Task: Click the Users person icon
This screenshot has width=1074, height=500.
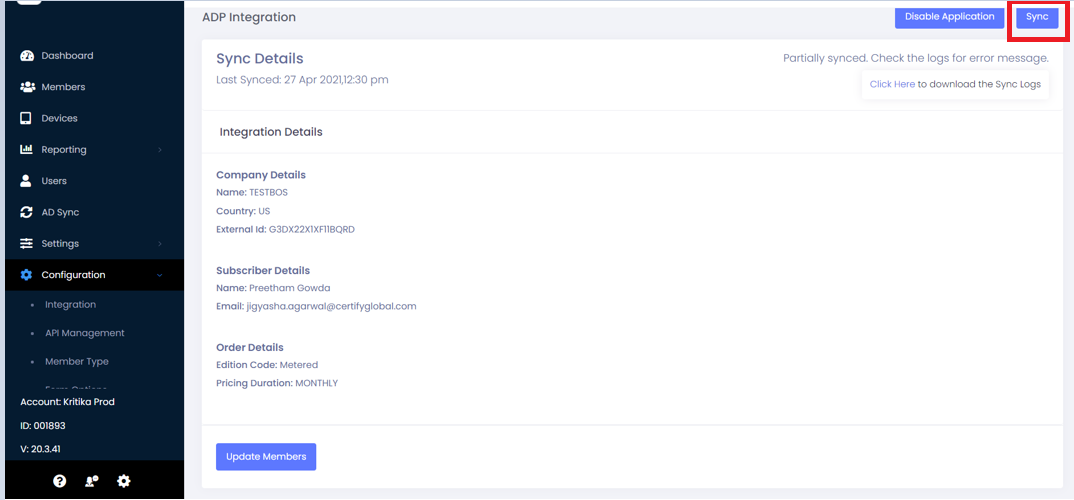Action: 26,181
